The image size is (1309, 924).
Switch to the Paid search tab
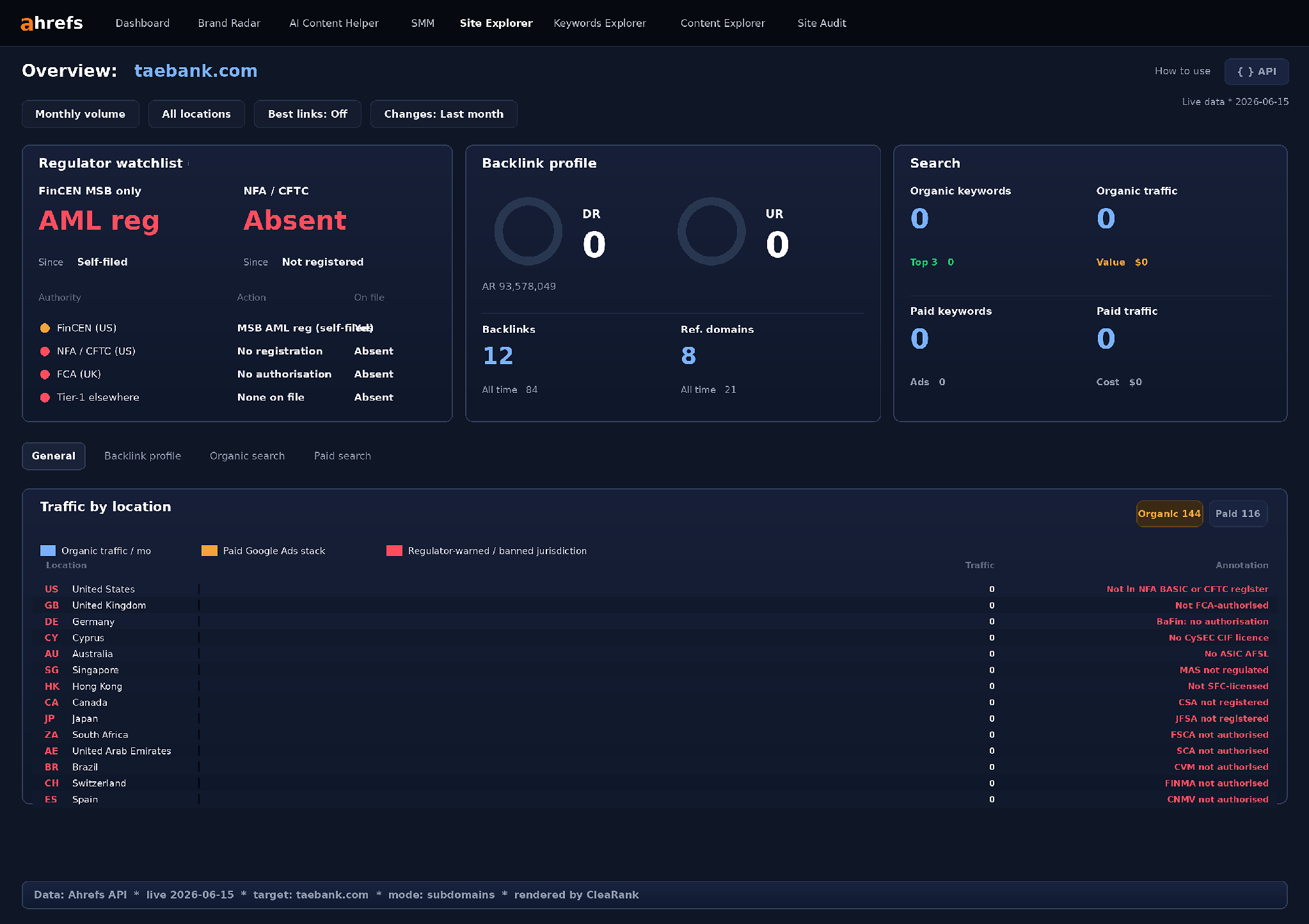click(x=343, y=456)
